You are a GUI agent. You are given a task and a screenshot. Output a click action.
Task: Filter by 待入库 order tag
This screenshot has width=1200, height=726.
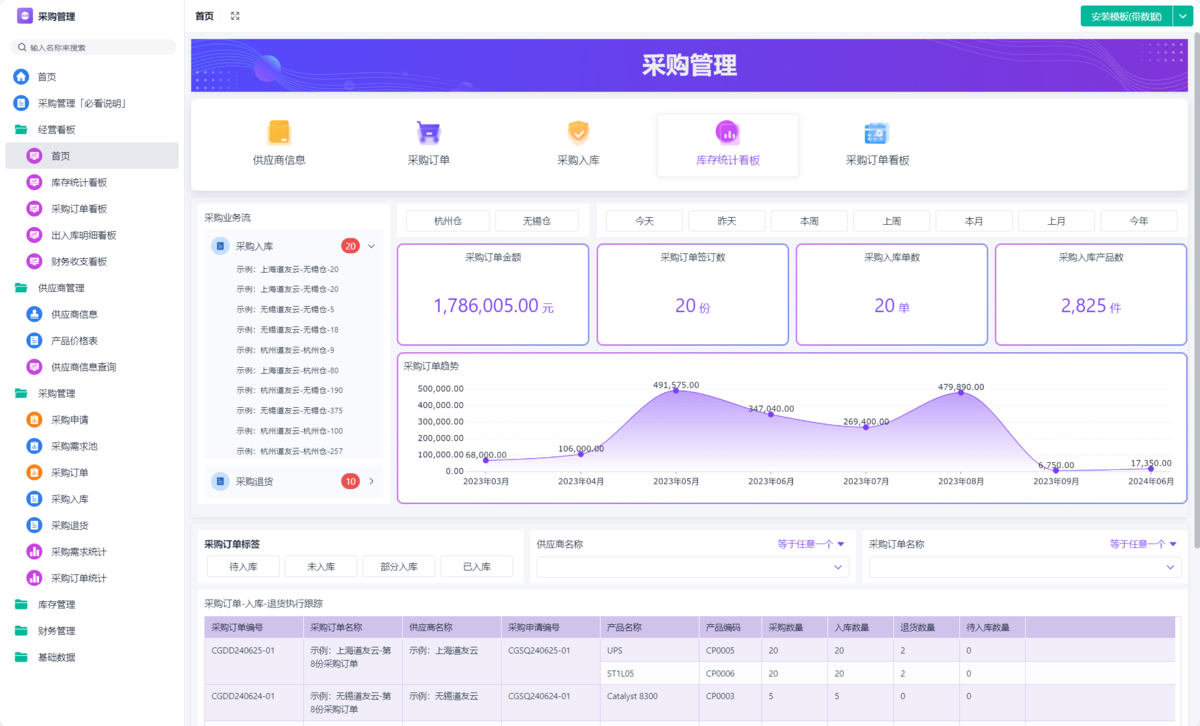pyautogui.click(x=243, y=567)
